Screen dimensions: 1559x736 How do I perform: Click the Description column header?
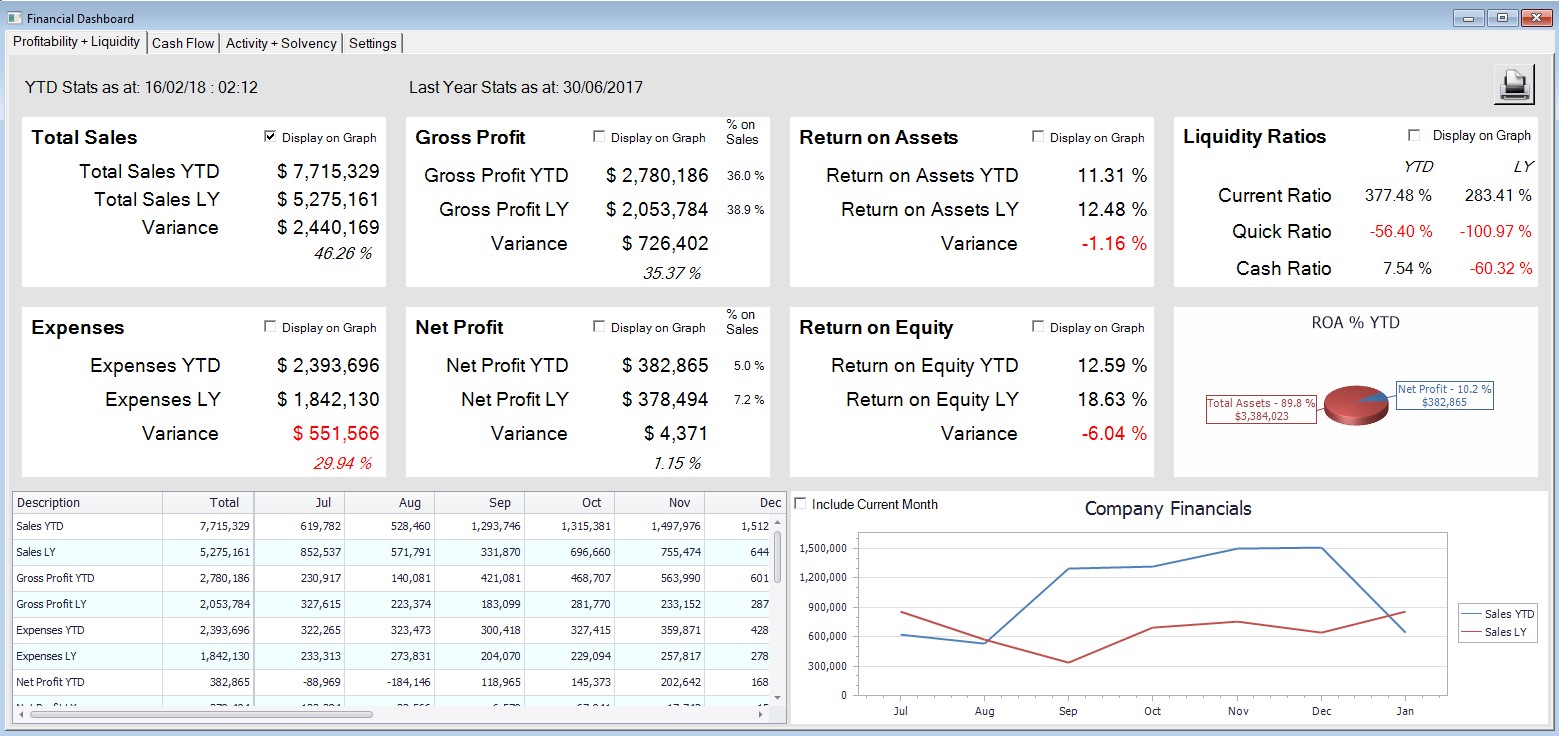[87, 503]
